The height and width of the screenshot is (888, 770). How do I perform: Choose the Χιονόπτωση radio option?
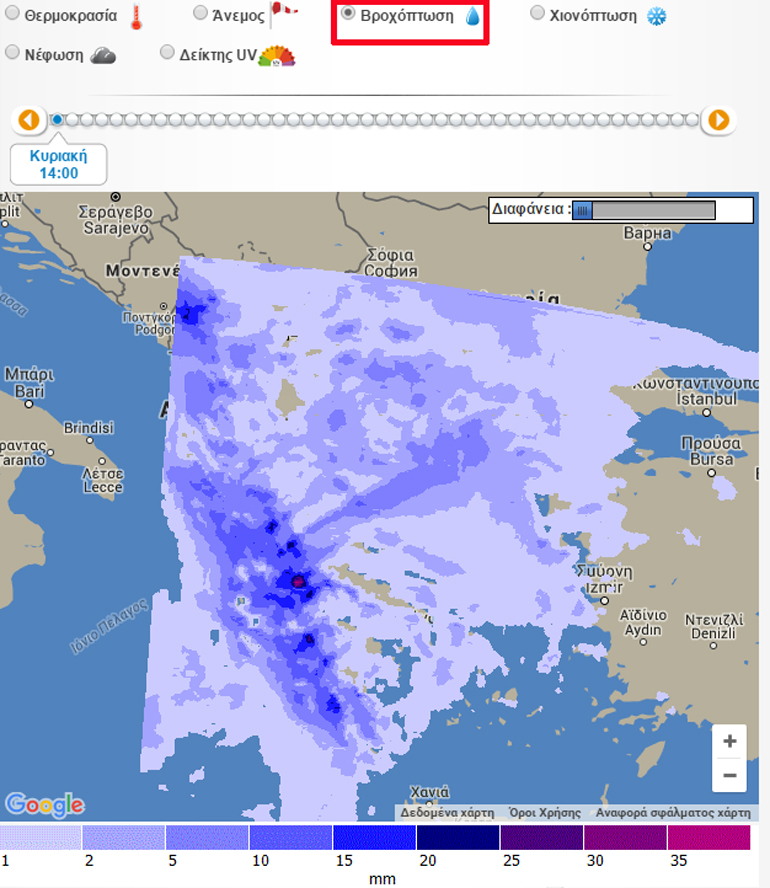coord(537,14)
